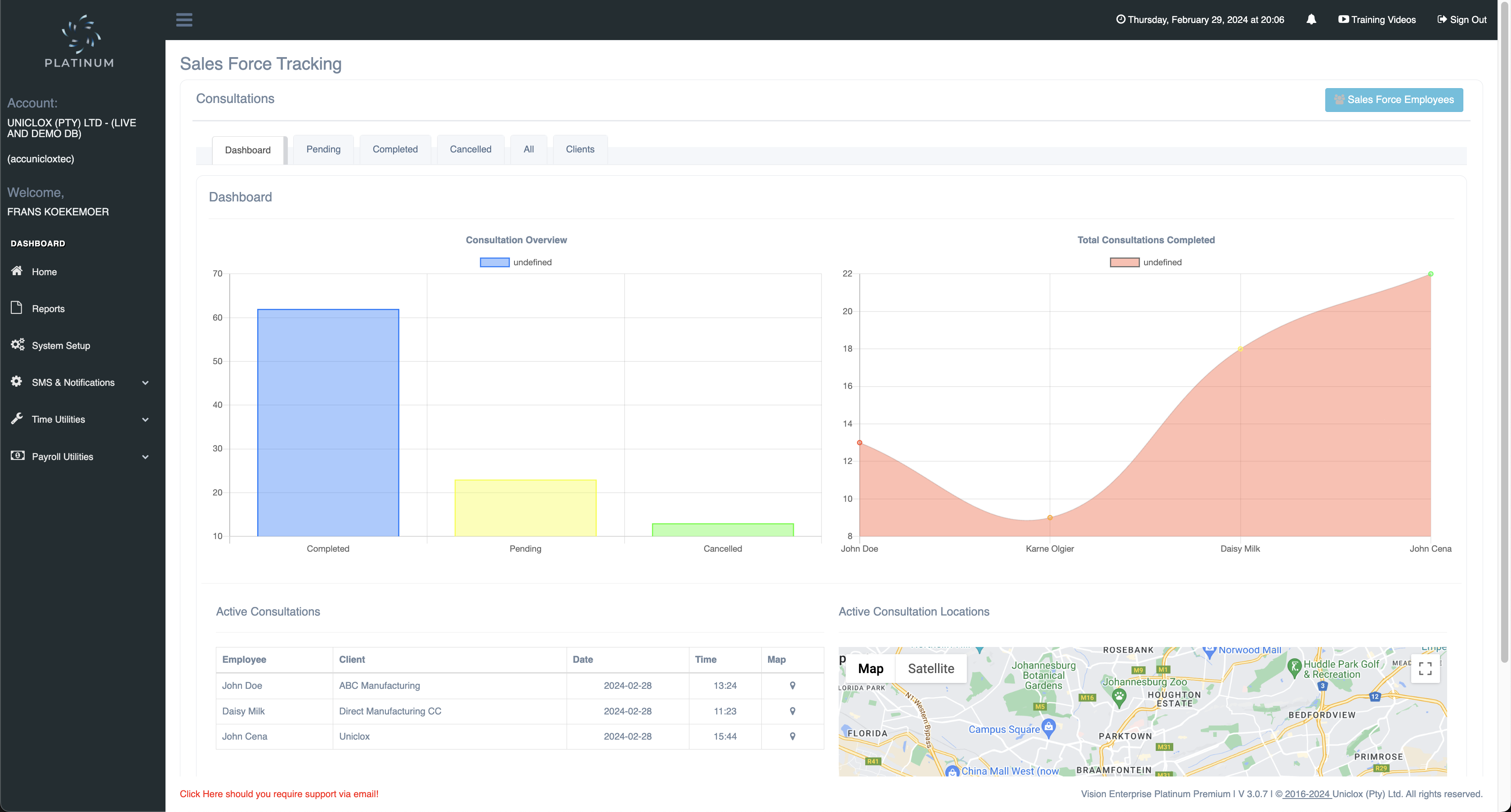Click John Doe data point on line chart
1511x812 pixels.
[x=859, y=442]
